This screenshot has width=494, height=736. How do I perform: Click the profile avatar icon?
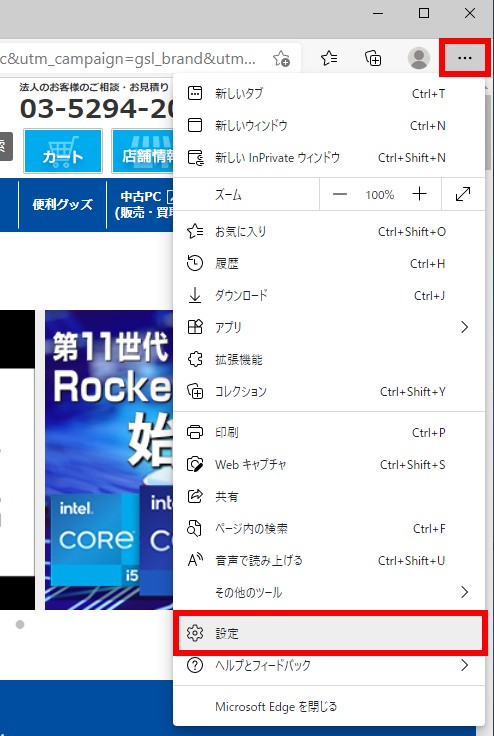coord(418,58)
